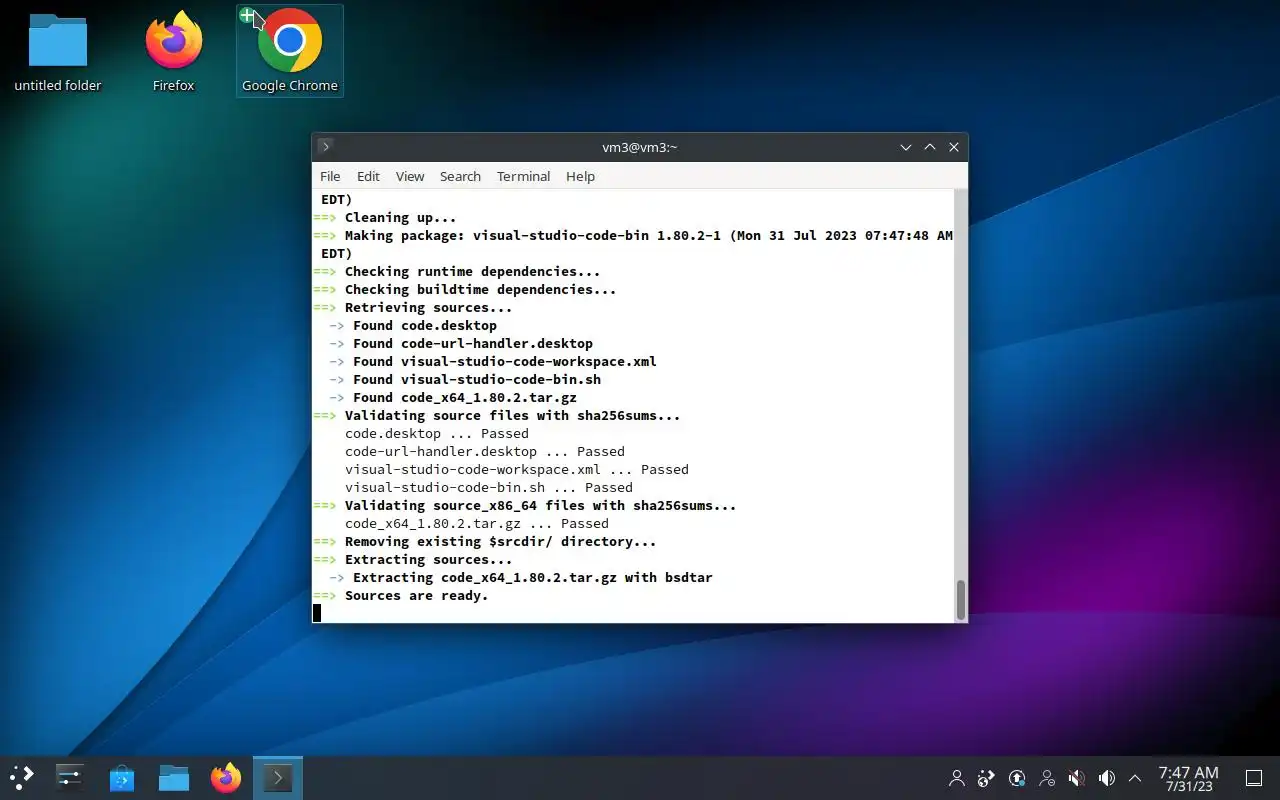Maximize the terminal window
The image size is (1280, 800).
click(930, 147)
